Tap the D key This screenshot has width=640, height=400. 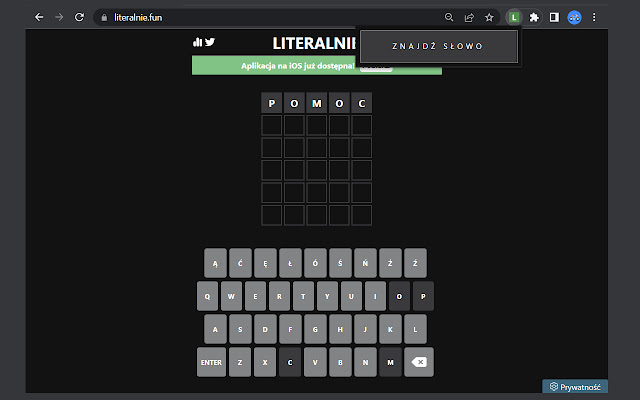(x=265, y=329)
